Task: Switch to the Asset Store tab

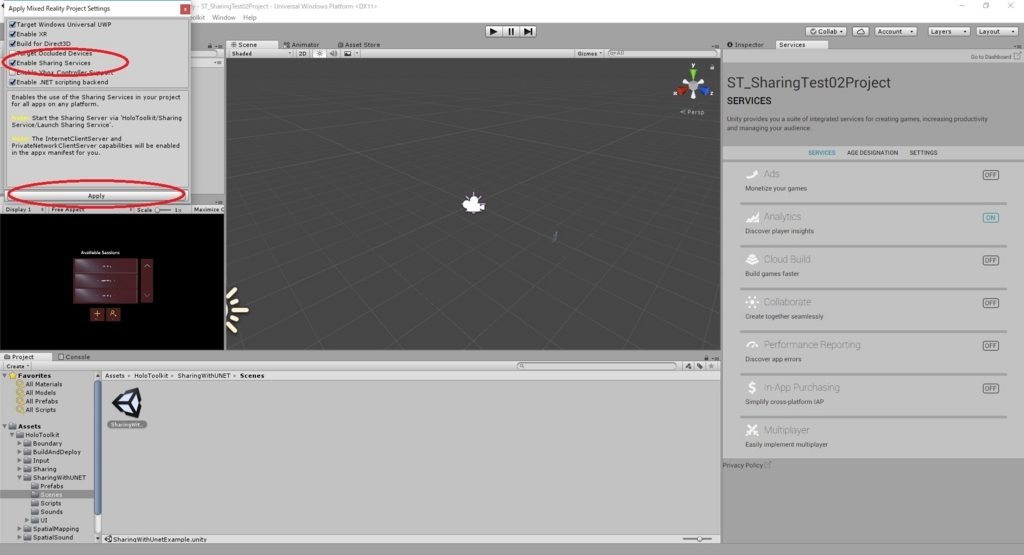Action: pos(359,45)
